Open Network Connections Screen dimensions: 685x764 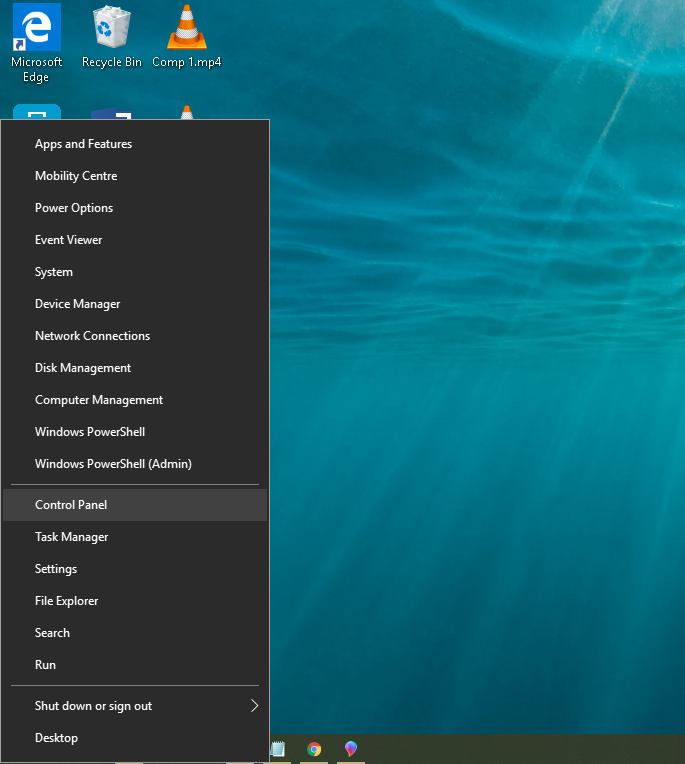click(135, 336)
